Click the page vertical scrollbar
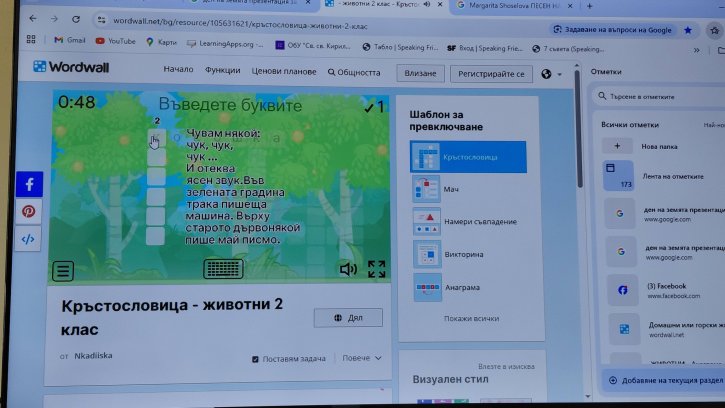Image resolution: width=725 pixels, height=408 pixels. (578, 130)
